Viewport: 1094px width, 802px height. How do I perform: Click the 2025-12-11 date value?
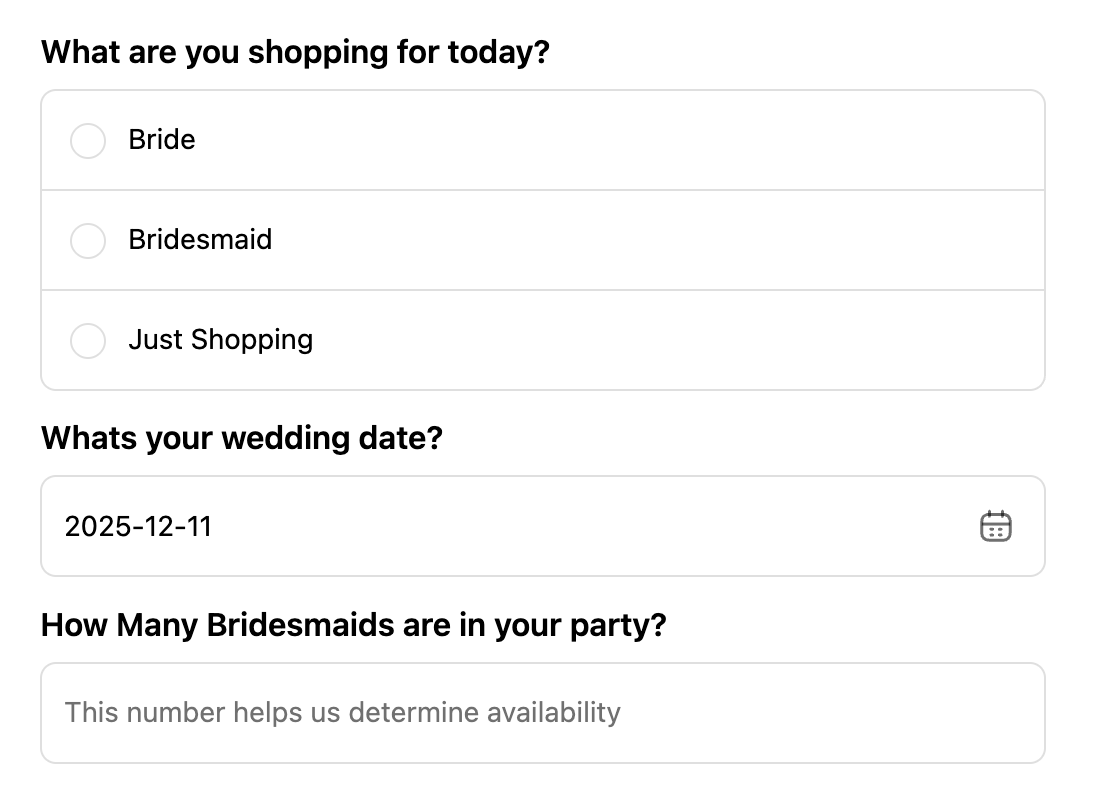click(138, 526)
